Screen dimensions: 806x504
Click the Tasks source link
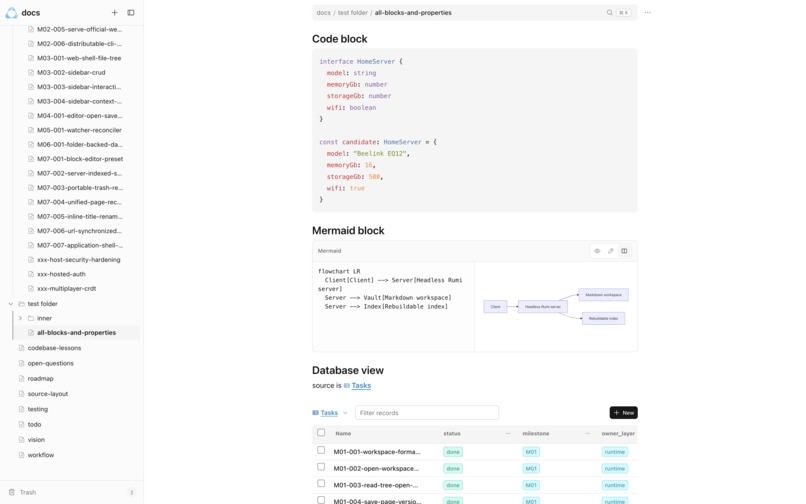361,386
